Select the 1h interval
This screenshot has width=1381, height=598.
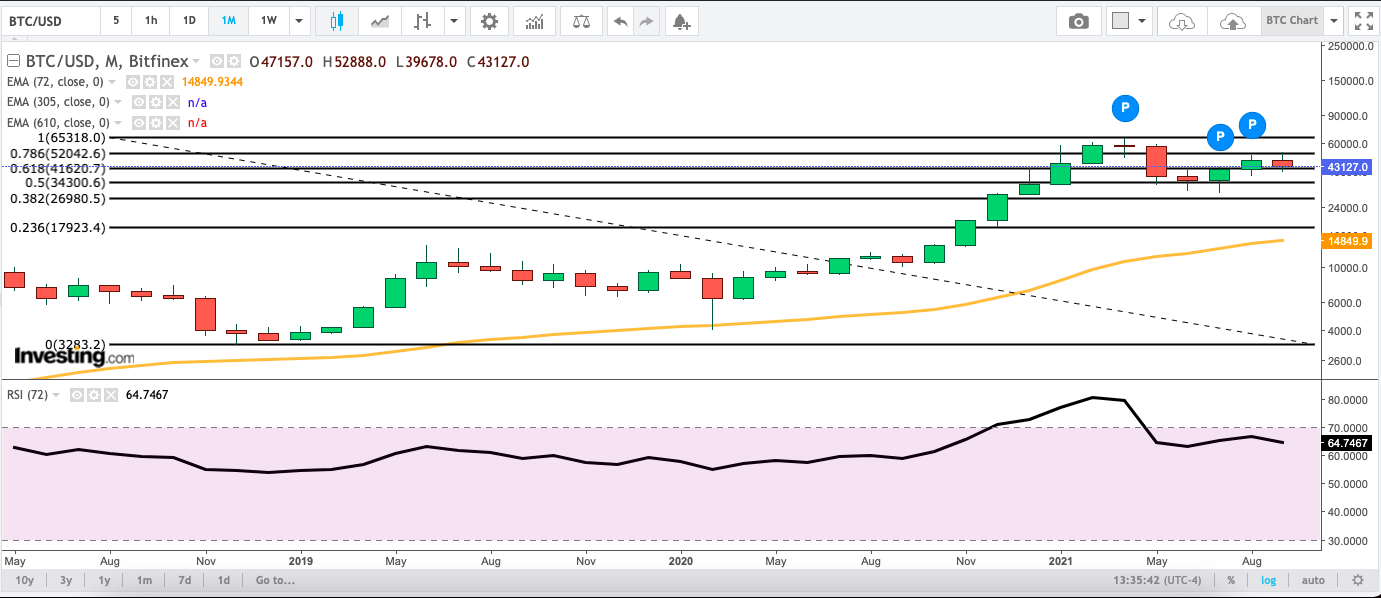pyautogui.click(x=150, y=20)
